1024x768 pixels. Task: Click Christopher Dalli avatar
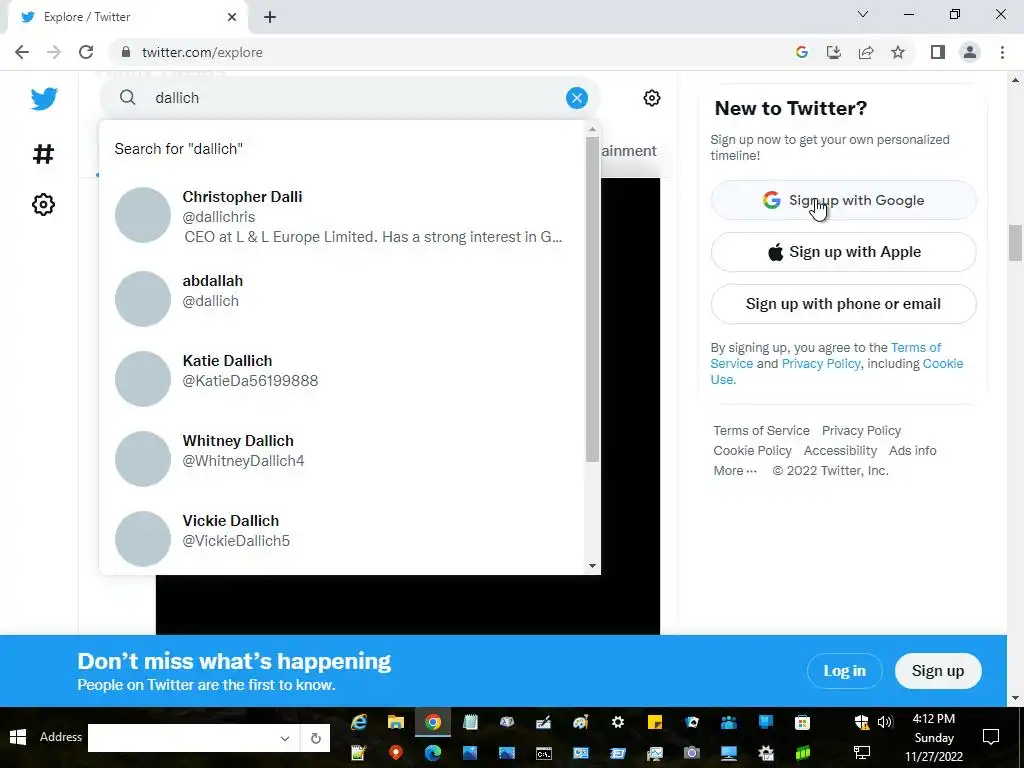pyautogui.click(x=142, y=215)
